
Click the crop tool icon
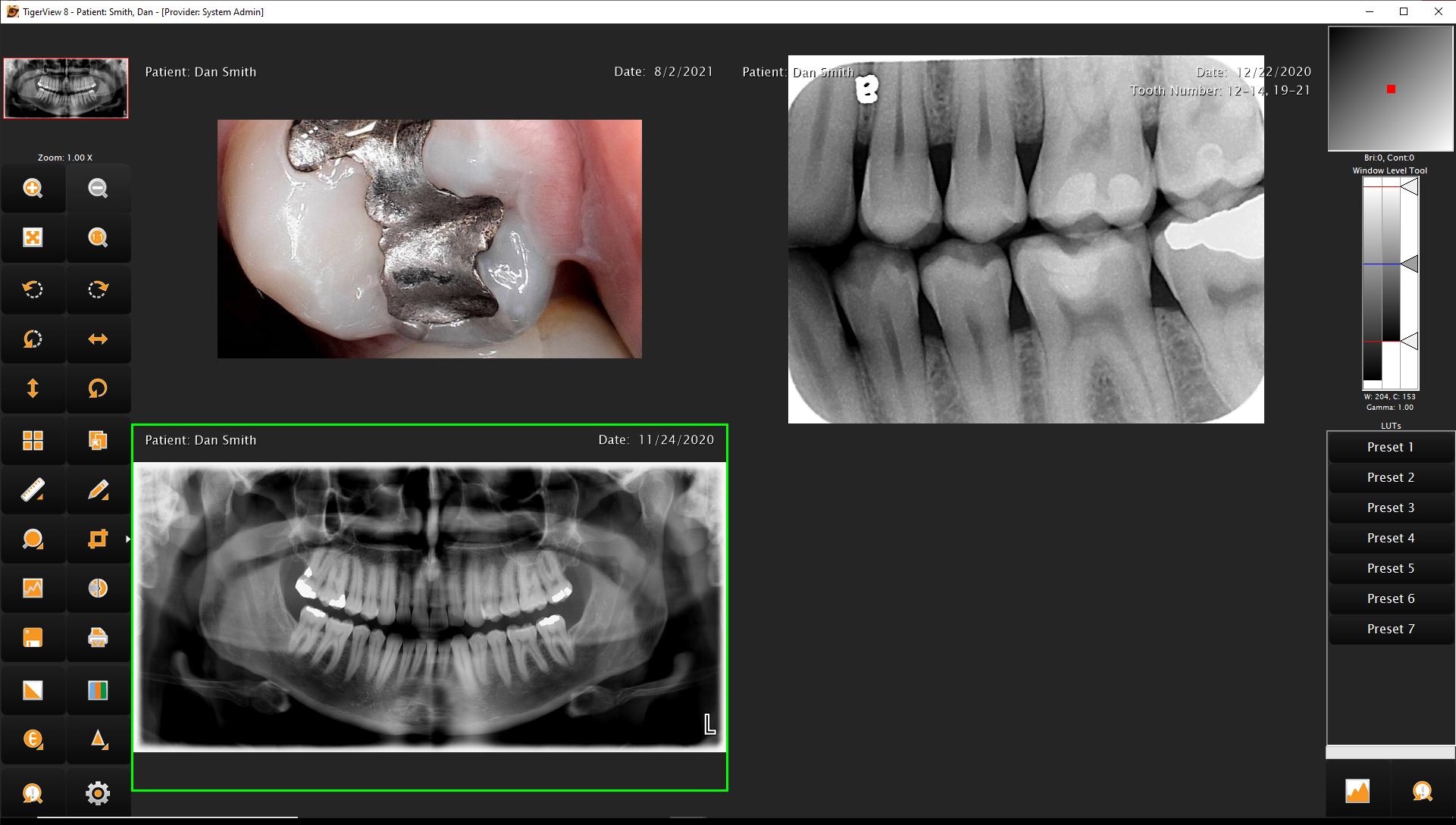point(98,539)
